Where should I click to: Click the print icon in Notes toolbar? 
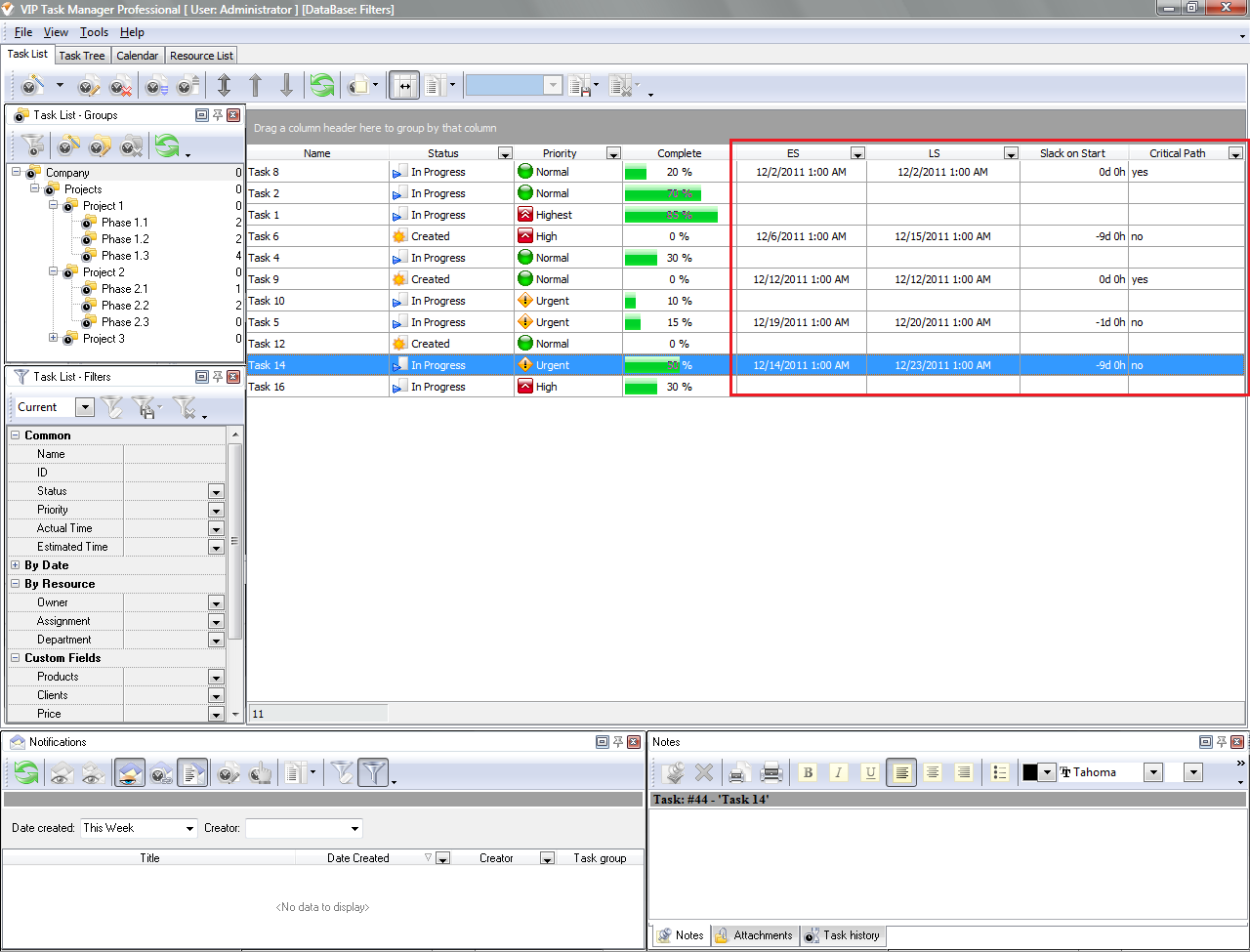click(771, 773)
